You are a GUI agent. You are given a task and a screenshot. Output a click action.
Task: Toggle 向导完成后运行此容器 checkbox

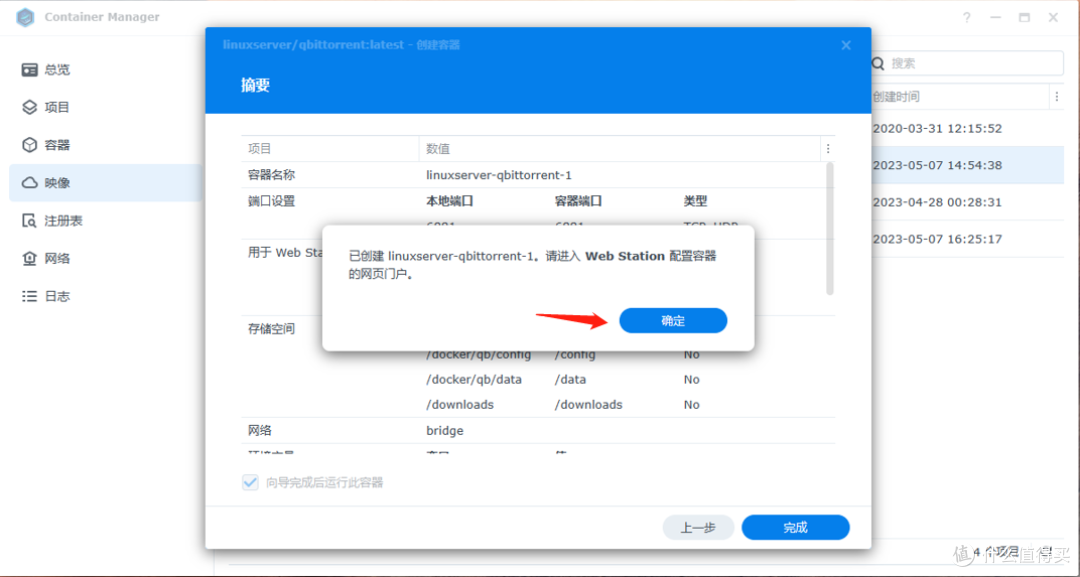pos(250,481)
